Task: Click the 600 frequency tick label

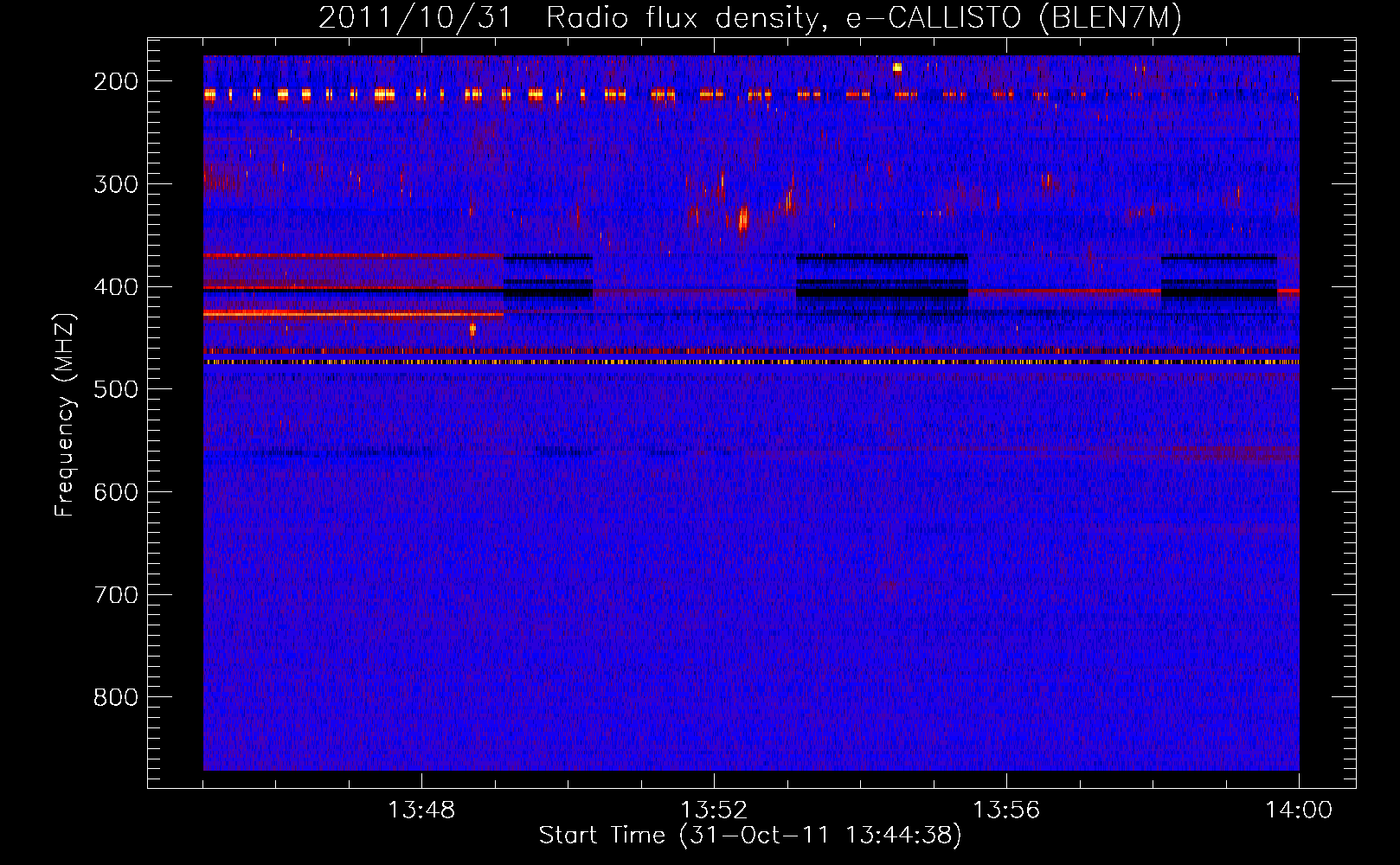Action: coord(115,492)
